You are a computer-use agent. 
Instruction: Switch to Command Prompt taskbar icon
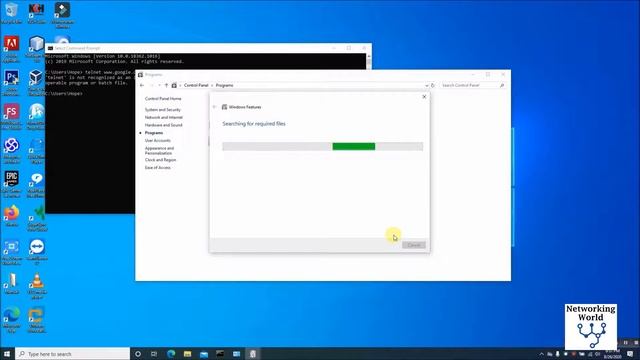pos(220,354)
